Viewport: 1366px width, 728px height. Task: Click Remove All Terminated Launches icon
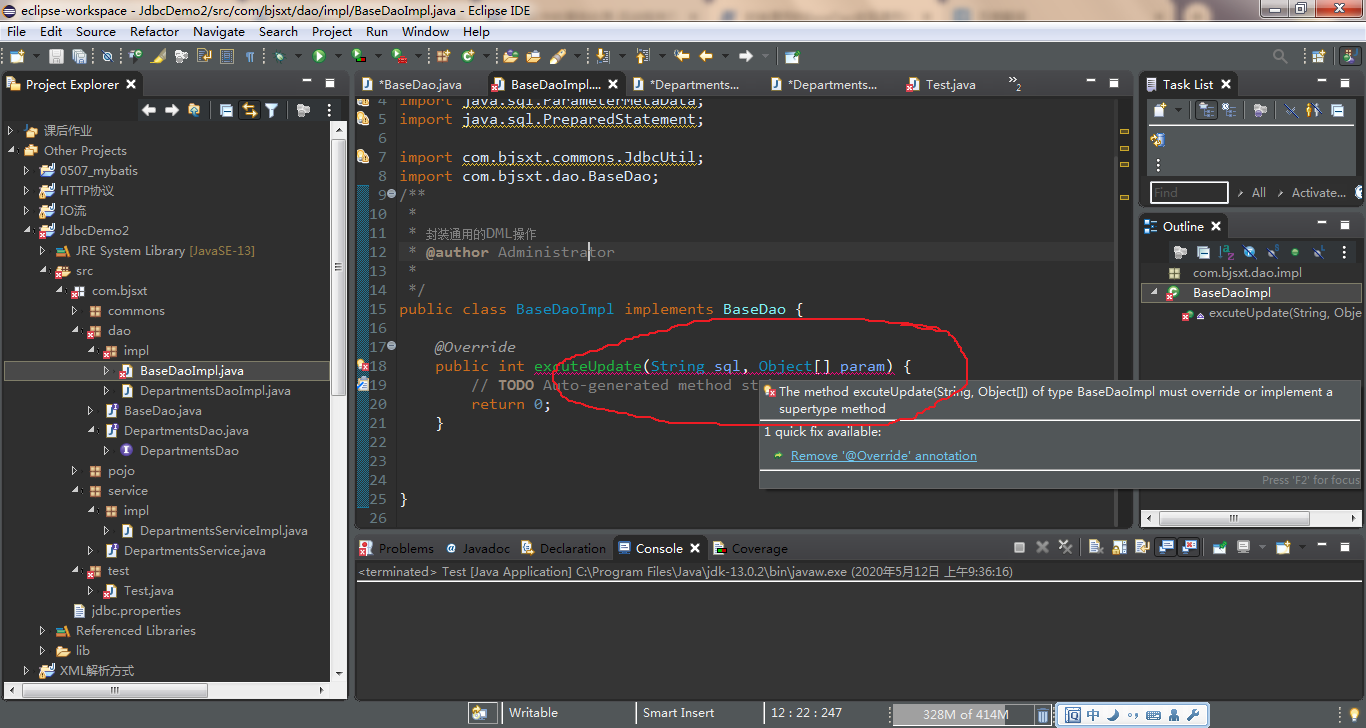[1065, 547]
